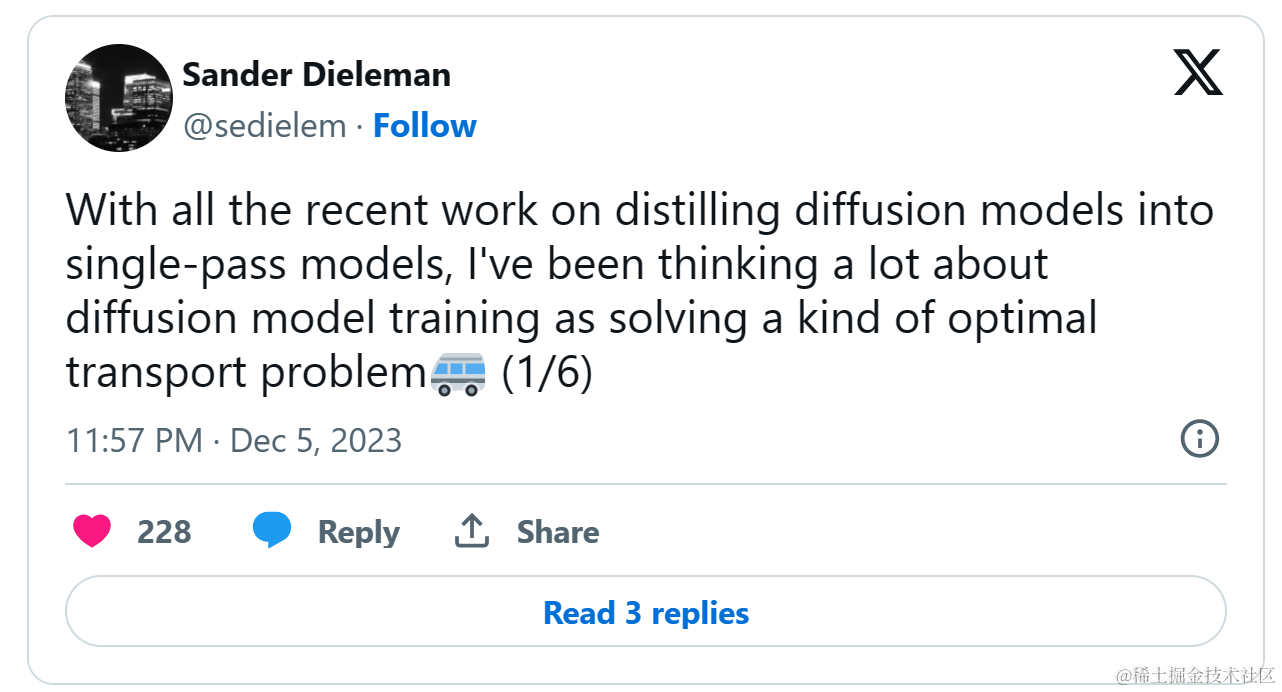Share the tweet using the share icon
The height and width of the screenshot is (692, 1282).
471,531
